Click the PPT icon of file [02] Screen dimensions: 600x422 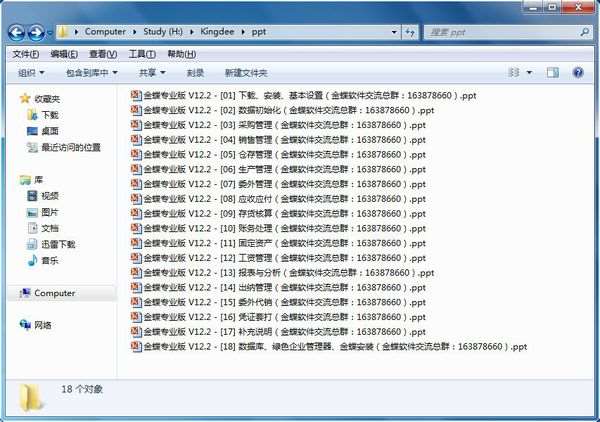pos(136,110)
